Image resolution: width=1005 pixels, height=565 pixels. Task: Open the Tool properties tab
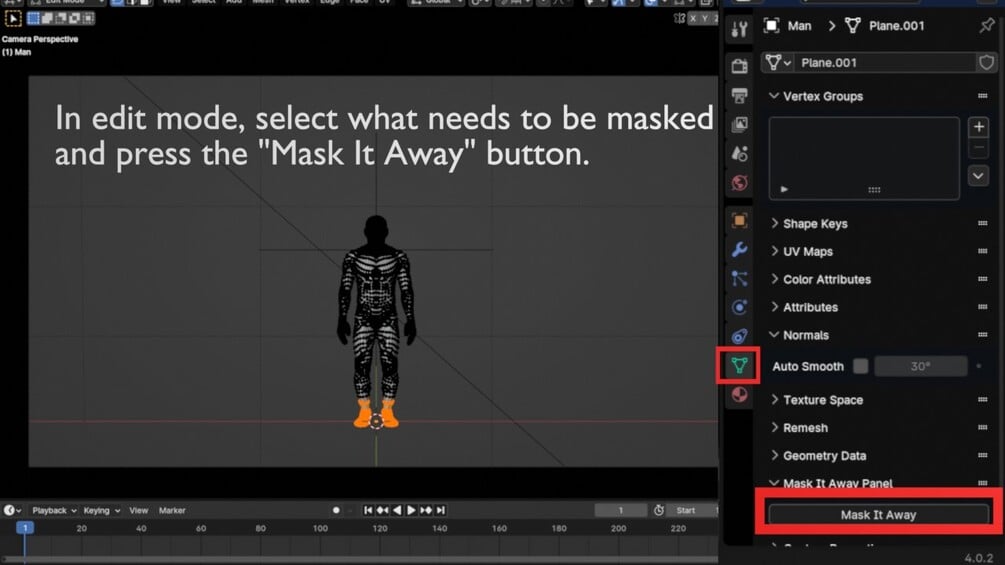pyautogui.click(x=739, y=29)
